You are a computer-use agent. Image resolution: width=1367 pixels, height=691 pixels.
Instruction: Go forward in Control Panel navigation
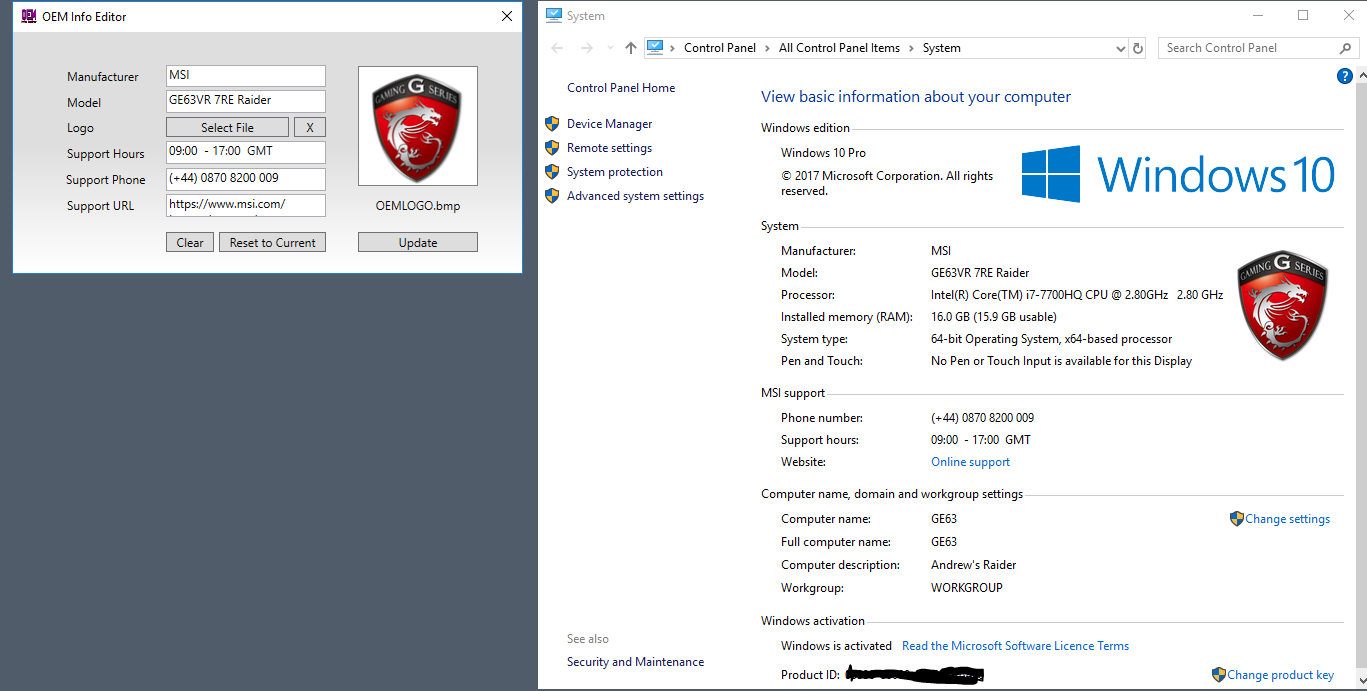(x=587, y=48)
